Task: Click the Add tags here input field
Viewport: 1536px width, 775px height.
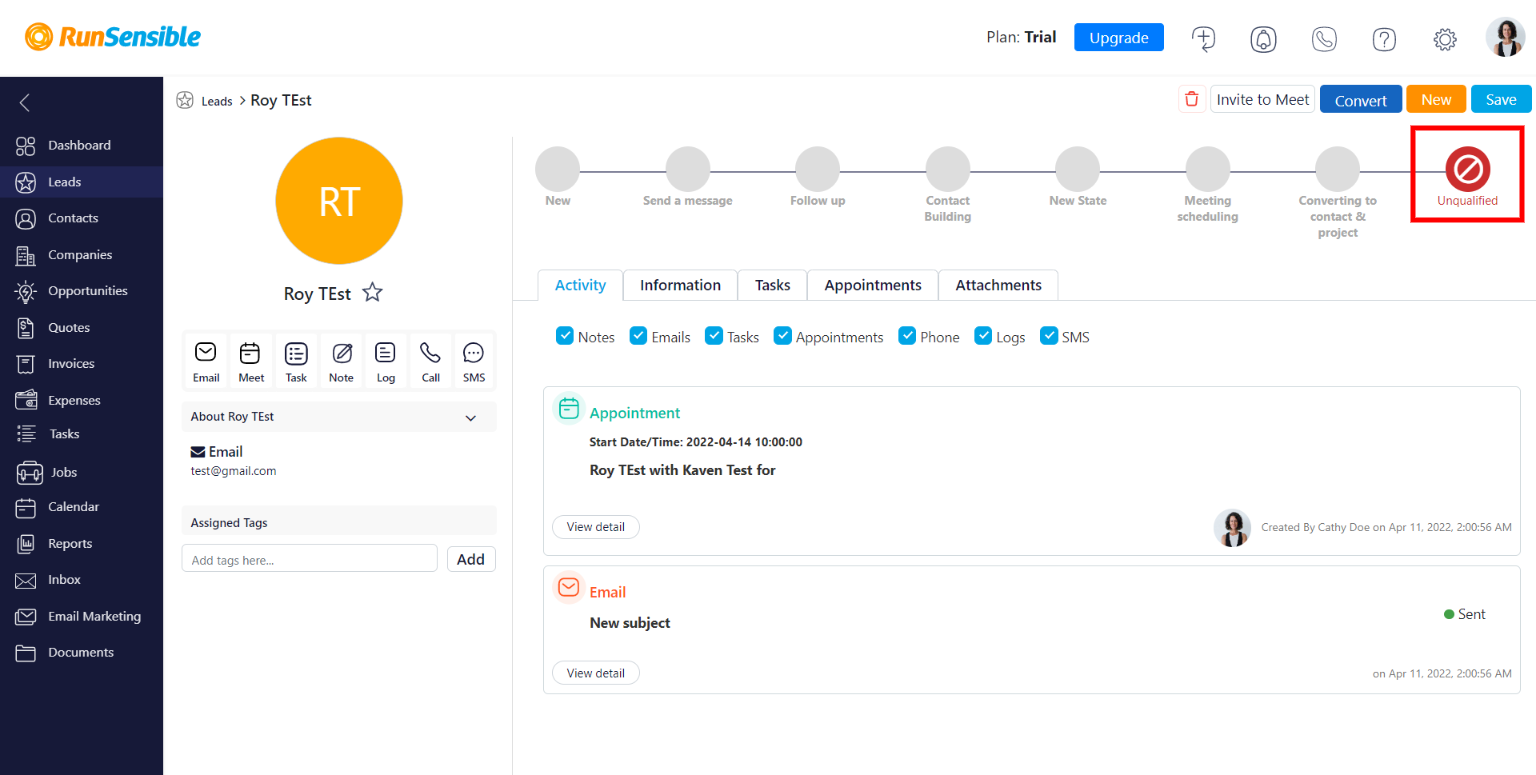Action: point(310,559)
